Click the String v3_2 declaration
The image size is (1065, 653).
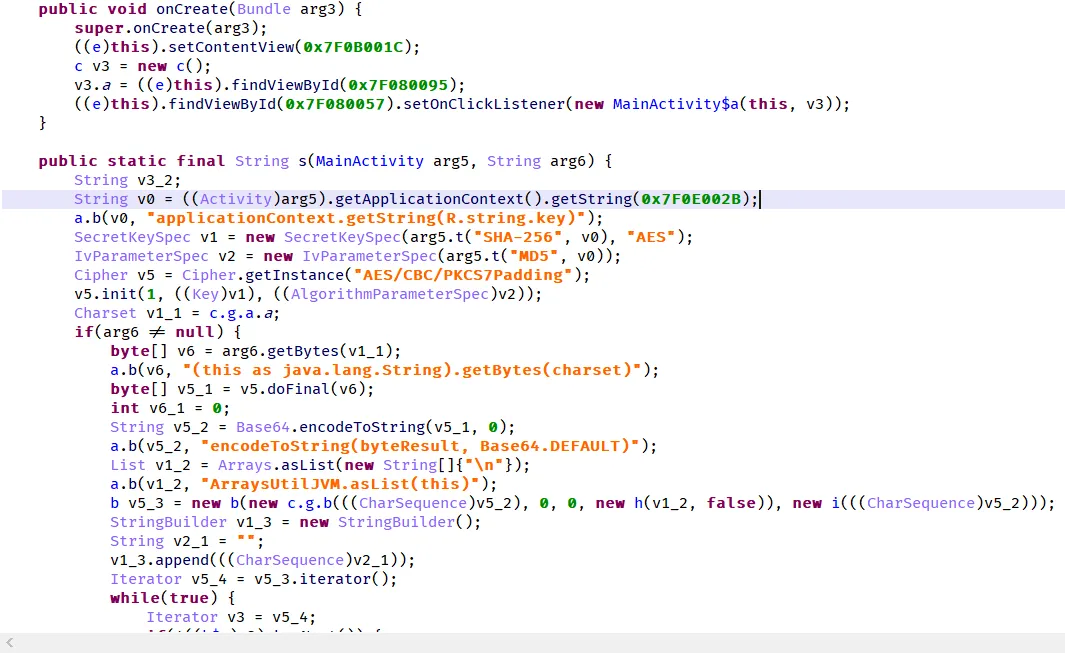(x=128, y=180)
